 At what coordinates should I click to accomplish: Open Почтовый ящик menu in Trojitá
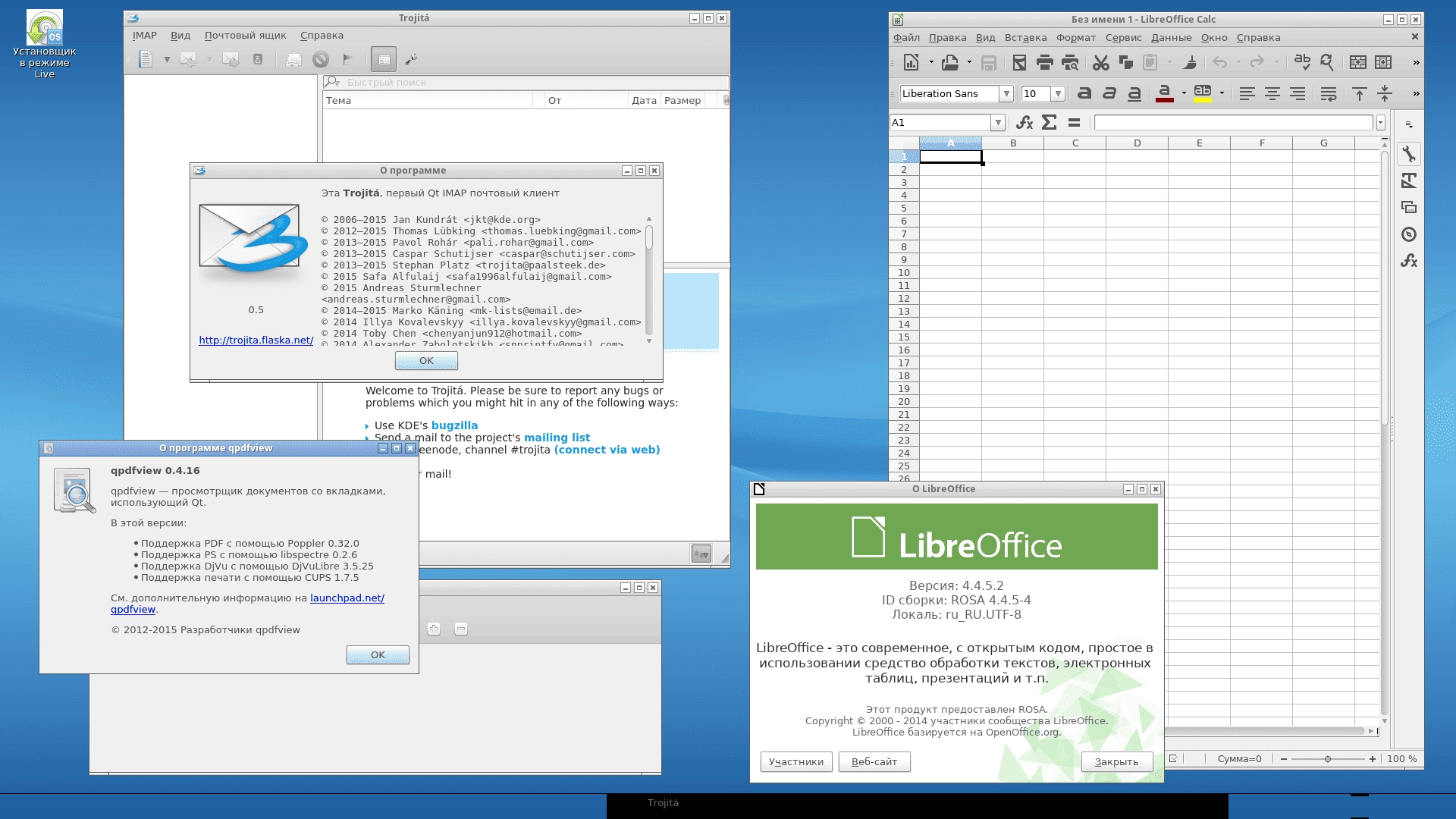tap(245, 36)
